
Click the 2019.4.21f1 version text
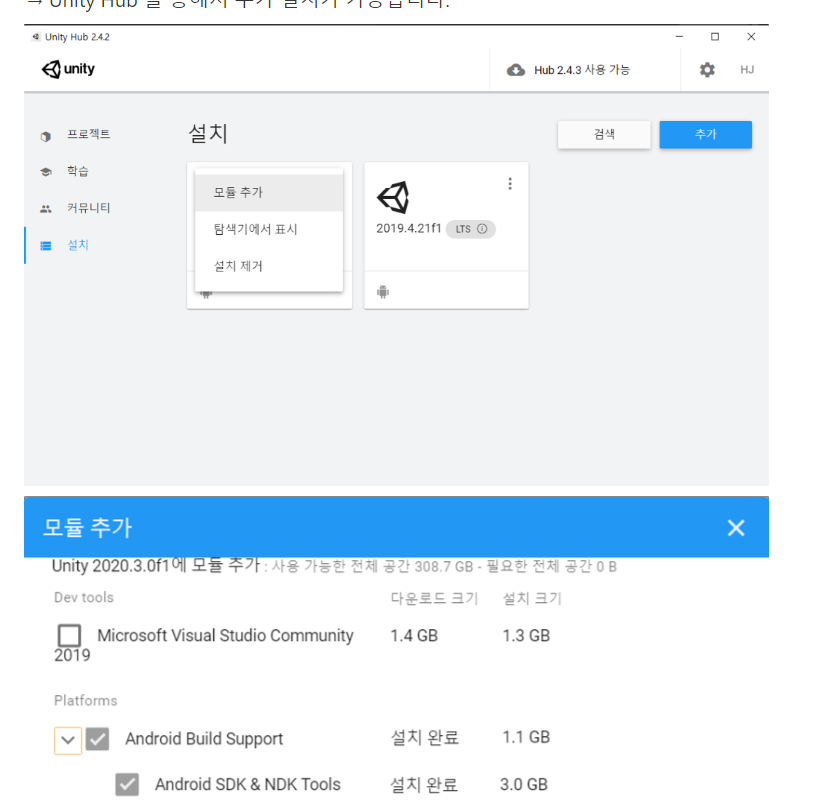pyautogui.click(x=408, y=228)
